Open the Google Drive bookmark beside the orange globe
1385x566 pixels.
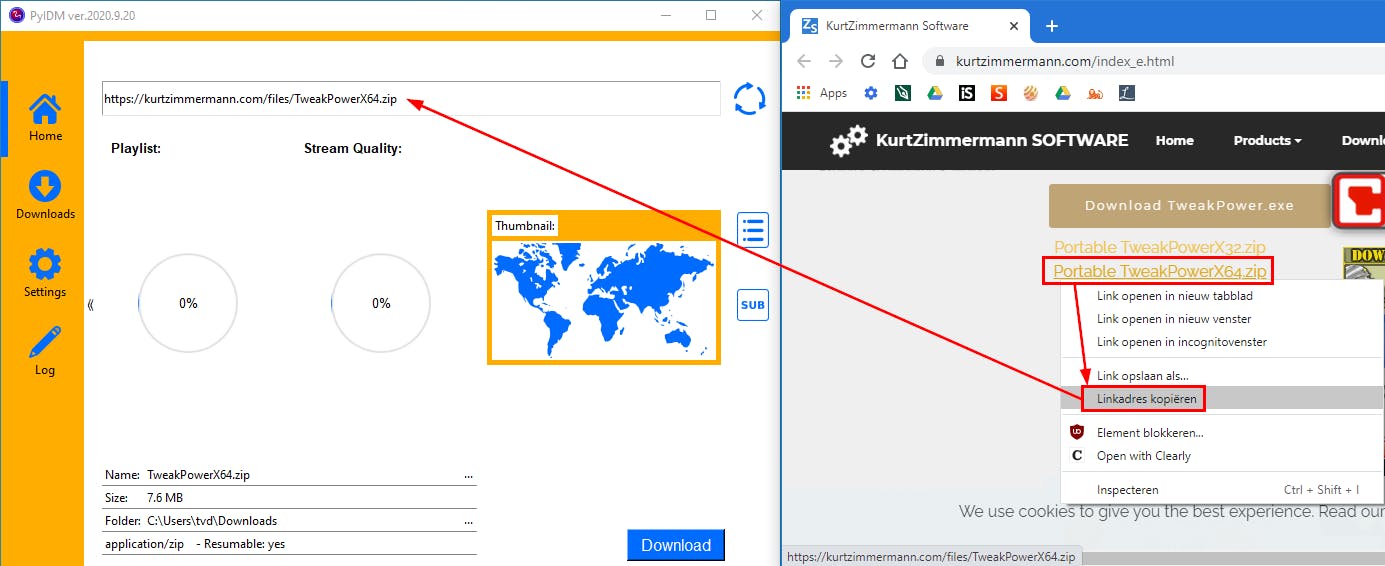1063,93
